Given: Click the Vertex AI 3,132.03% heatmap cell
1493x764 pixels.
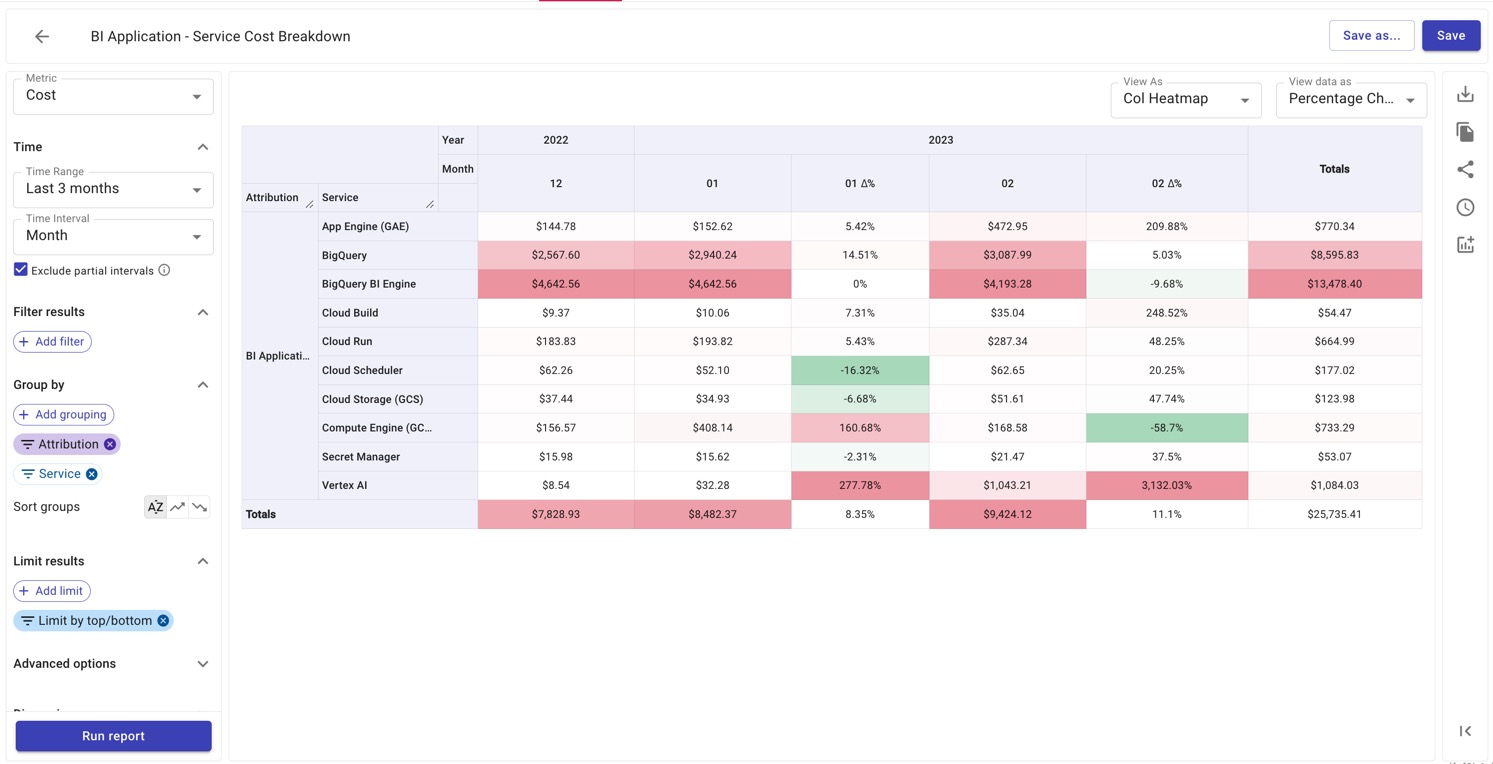Looking at the screenshot, I should coord(1166,485).
